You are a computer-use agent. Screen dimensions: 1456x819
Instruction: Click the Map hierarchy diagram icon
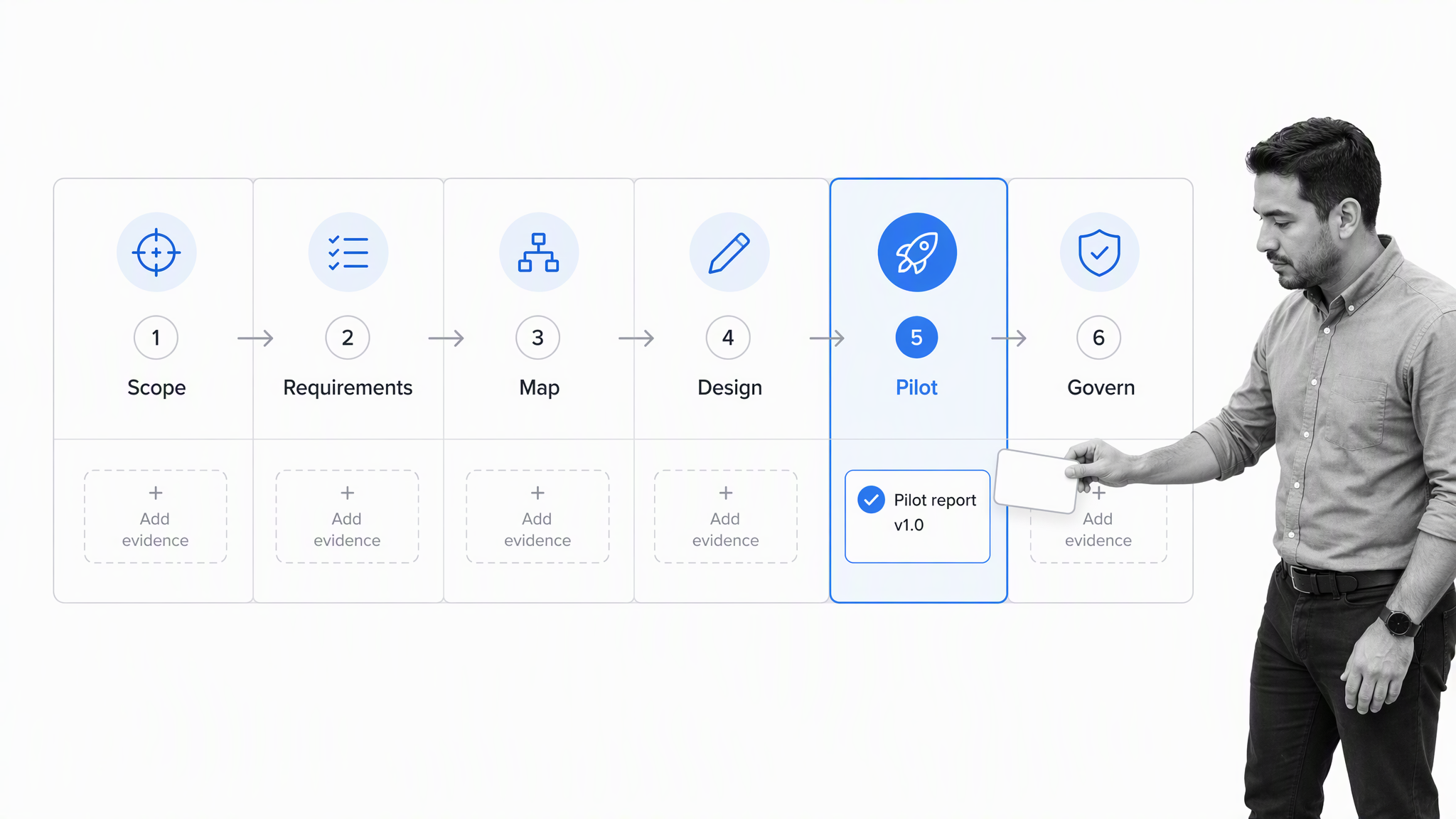tap(538, 252)
